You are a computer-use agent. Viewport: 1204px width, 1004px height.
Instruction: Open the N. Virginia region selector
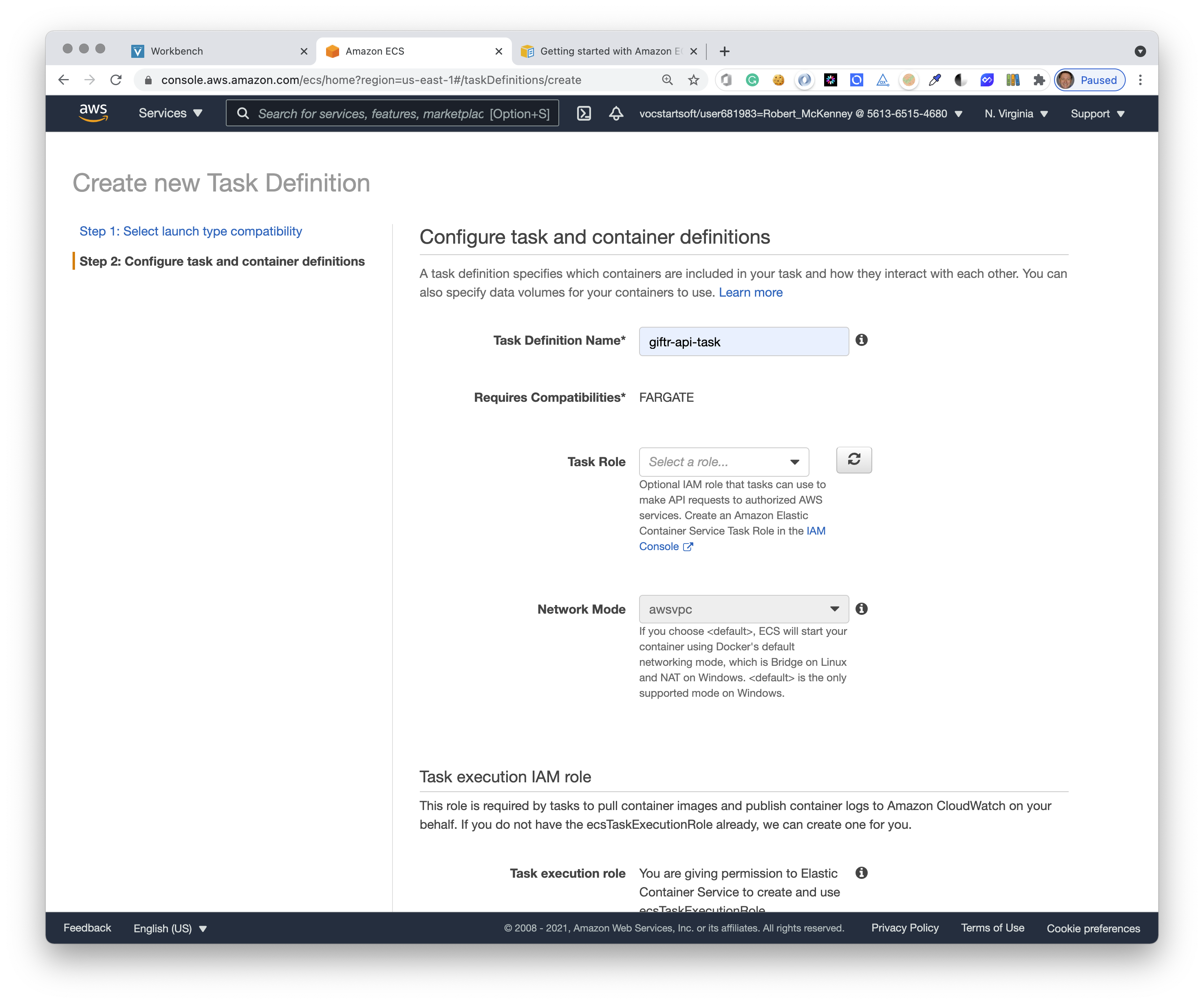tap(1016, 113)
